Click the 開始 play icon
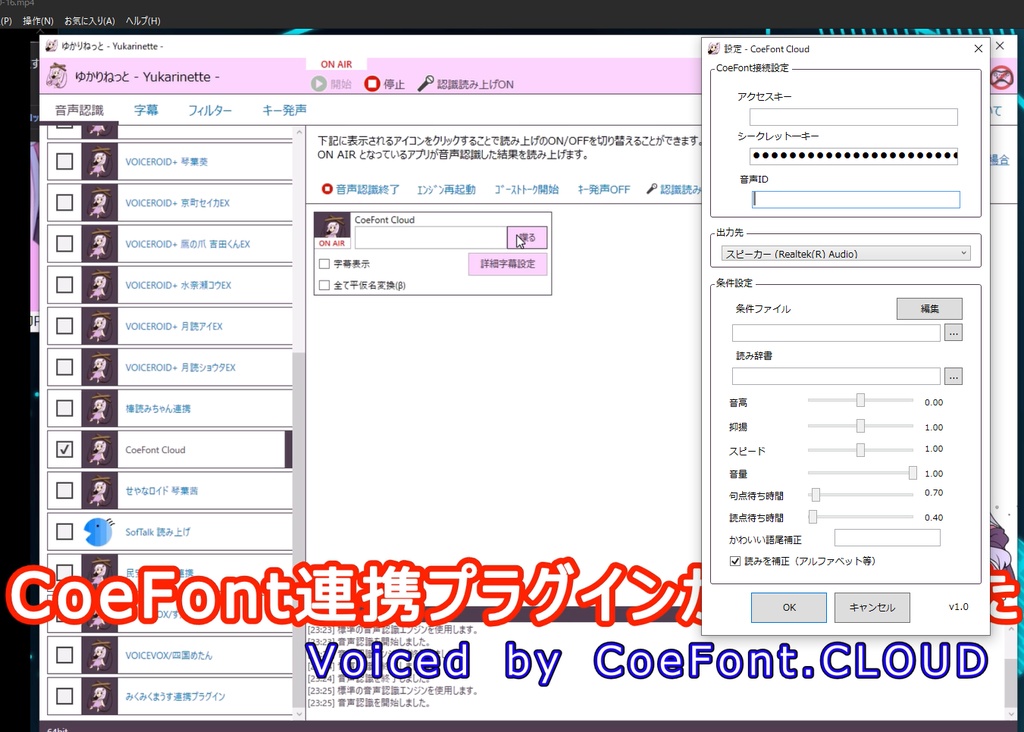The width and height of the screenshot is (1024, 732). click(x=317, y=83)
